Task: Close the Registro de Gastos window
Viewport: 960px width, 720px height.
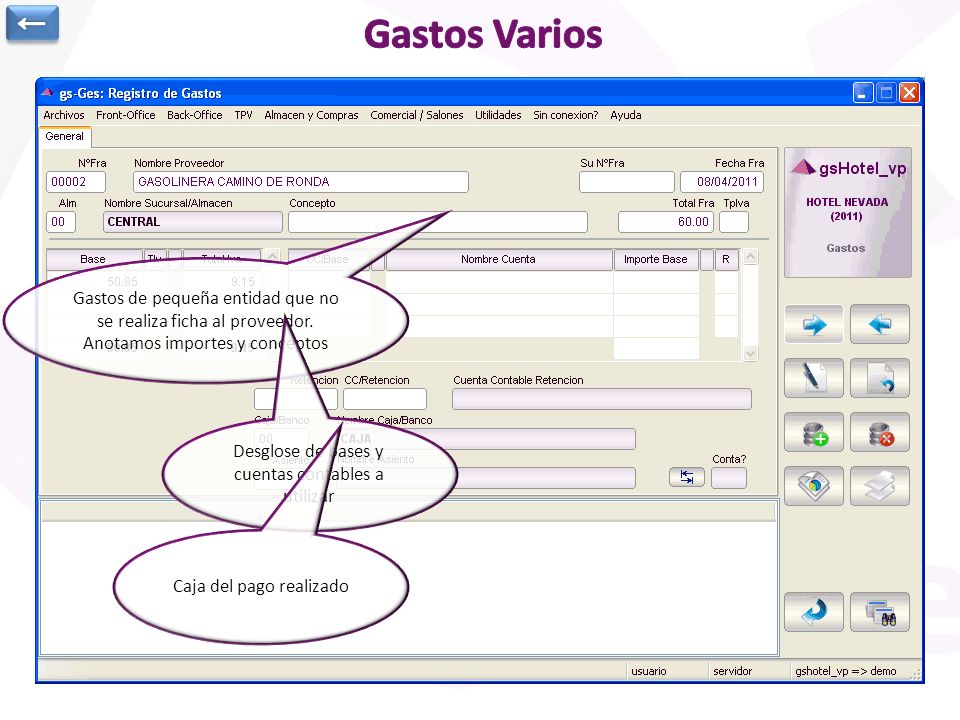Action: coord(909,92)
